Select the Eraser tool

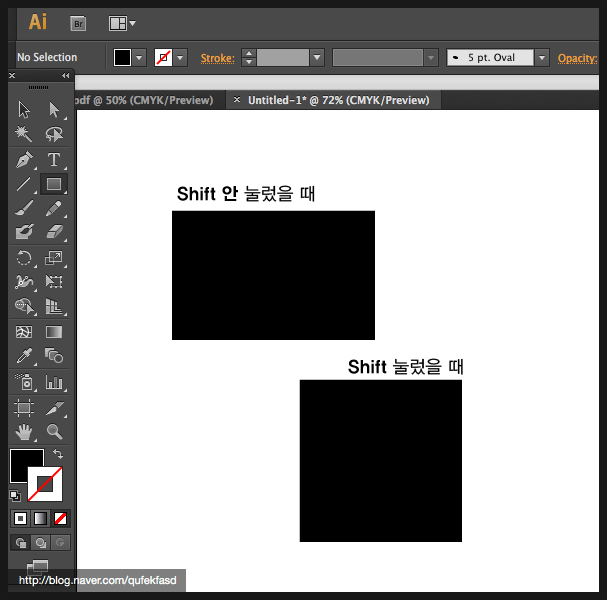pyautogui.click(x=54, y=232)
